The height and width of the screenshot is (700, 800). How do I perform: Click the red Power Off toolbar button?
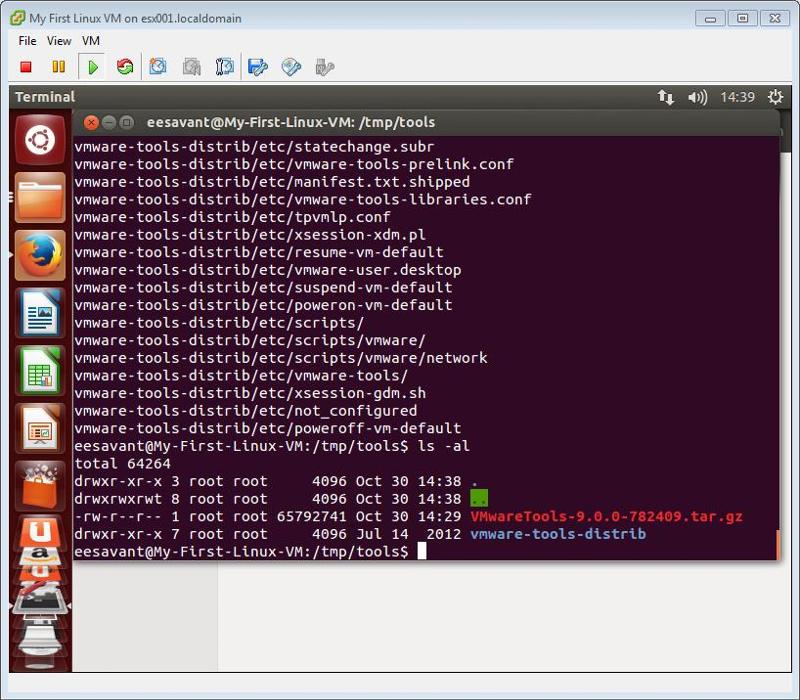26,67
